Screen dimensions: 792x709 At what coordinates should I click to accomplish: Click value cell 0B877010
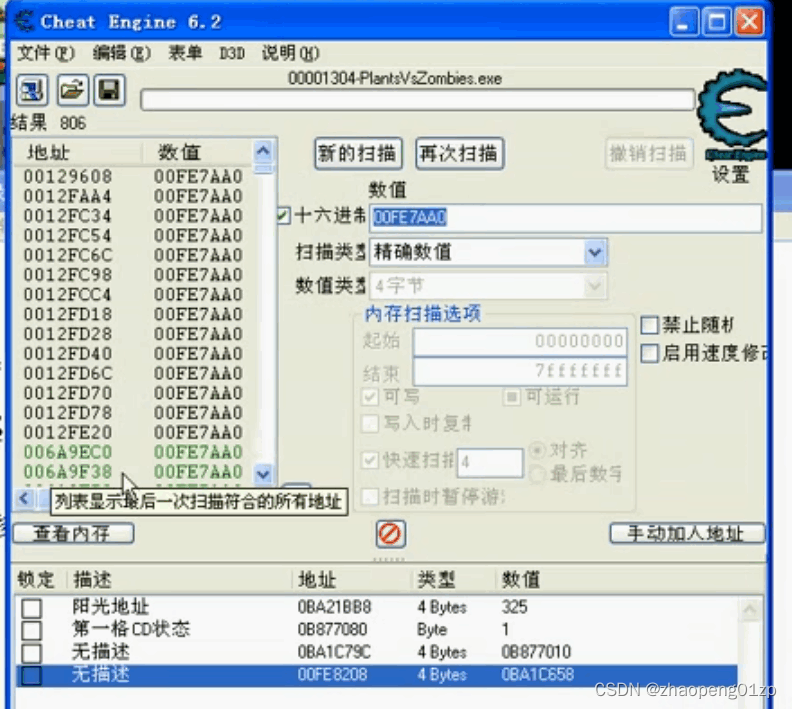pos(536,652)
